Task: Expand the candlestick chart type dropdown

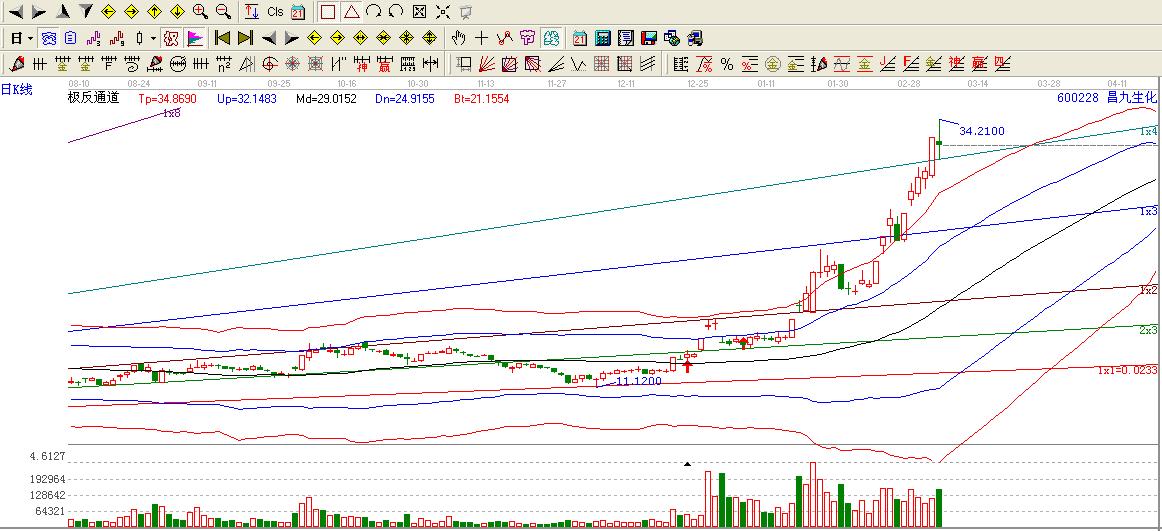Action: click(153, 39)
